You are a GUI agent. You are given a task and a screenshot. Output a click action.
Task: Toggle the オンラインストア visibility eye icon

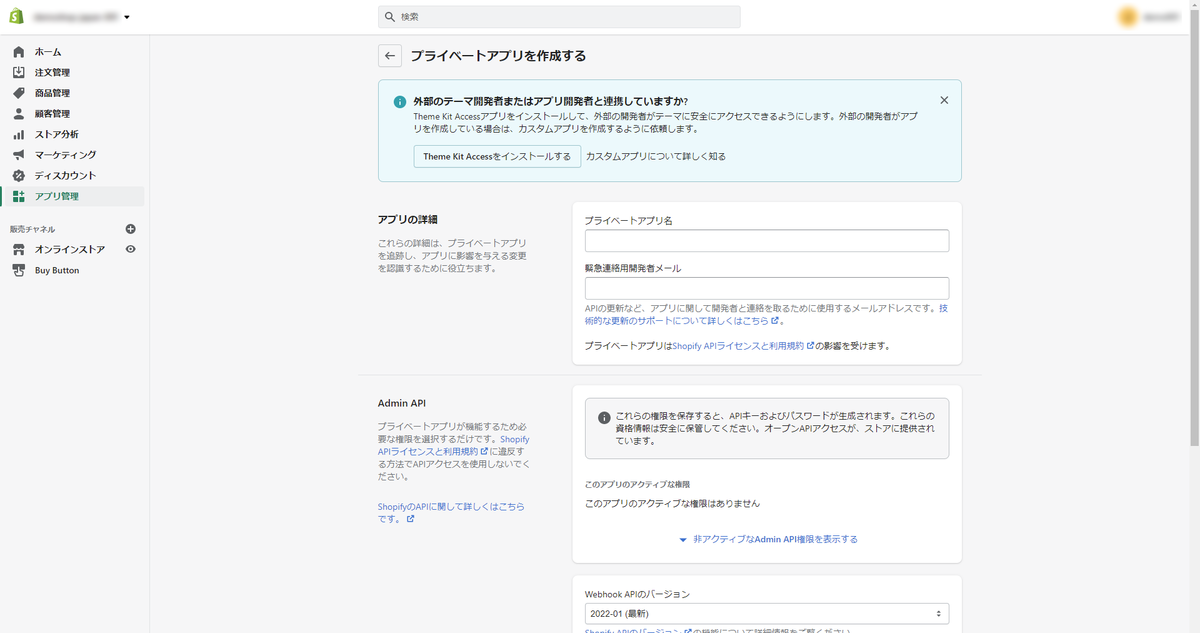pos(128,249)
